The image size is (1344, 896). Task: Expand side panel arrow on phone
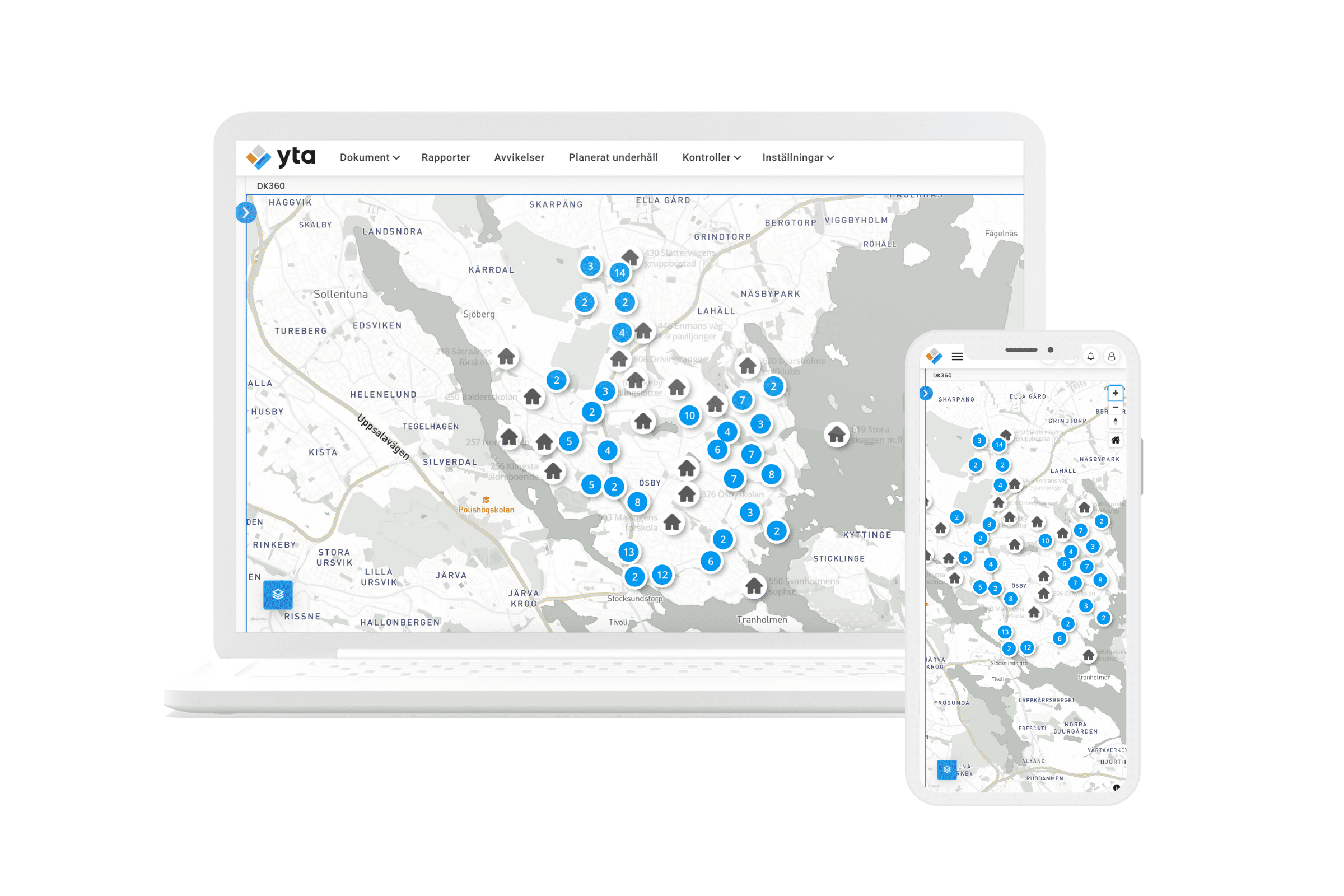(926, 393)
